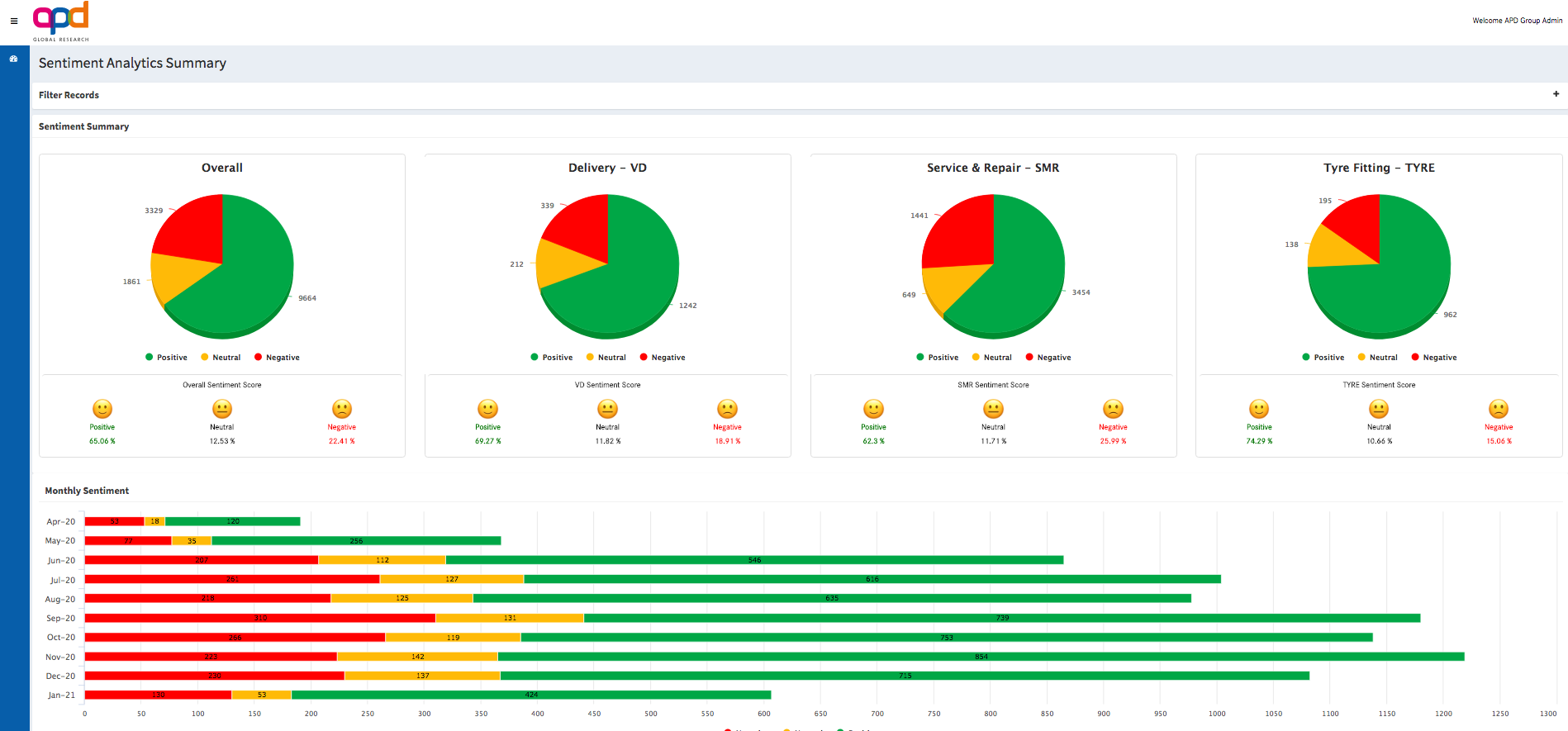Click the 9664 label on Overall pie
The width and height of the screenshot is (1568, 731).
pos(307,298)
